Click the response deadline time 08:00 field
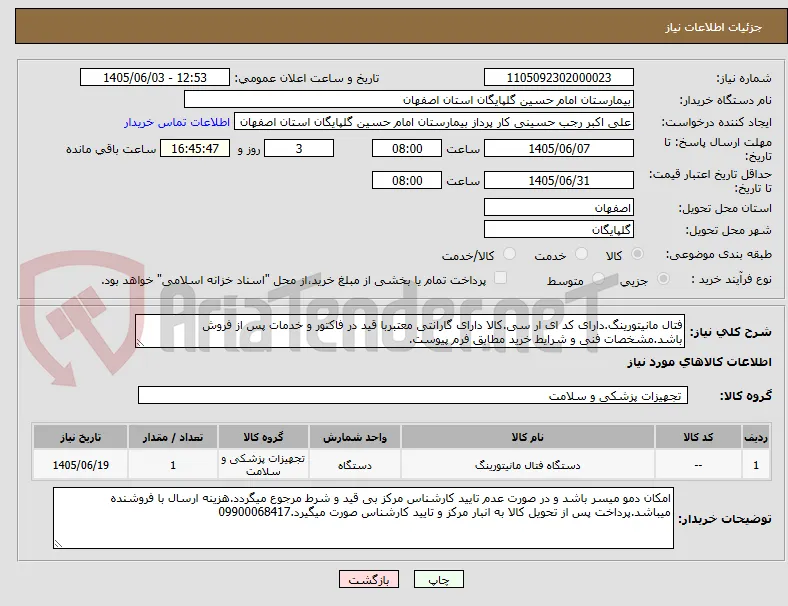The width and height of the screenshot is (788, 606). point(407,148)
